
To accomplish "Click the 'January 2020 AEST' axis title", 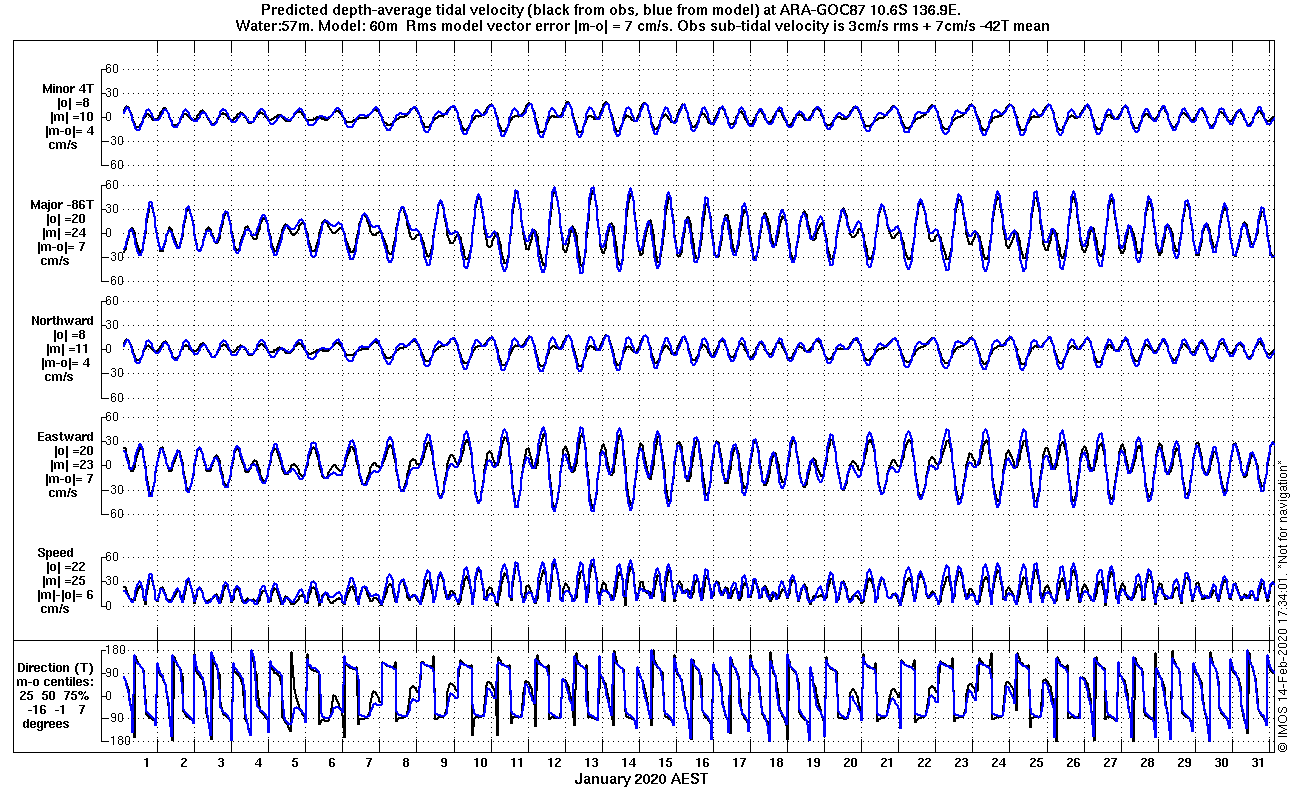I will [642, 779].
